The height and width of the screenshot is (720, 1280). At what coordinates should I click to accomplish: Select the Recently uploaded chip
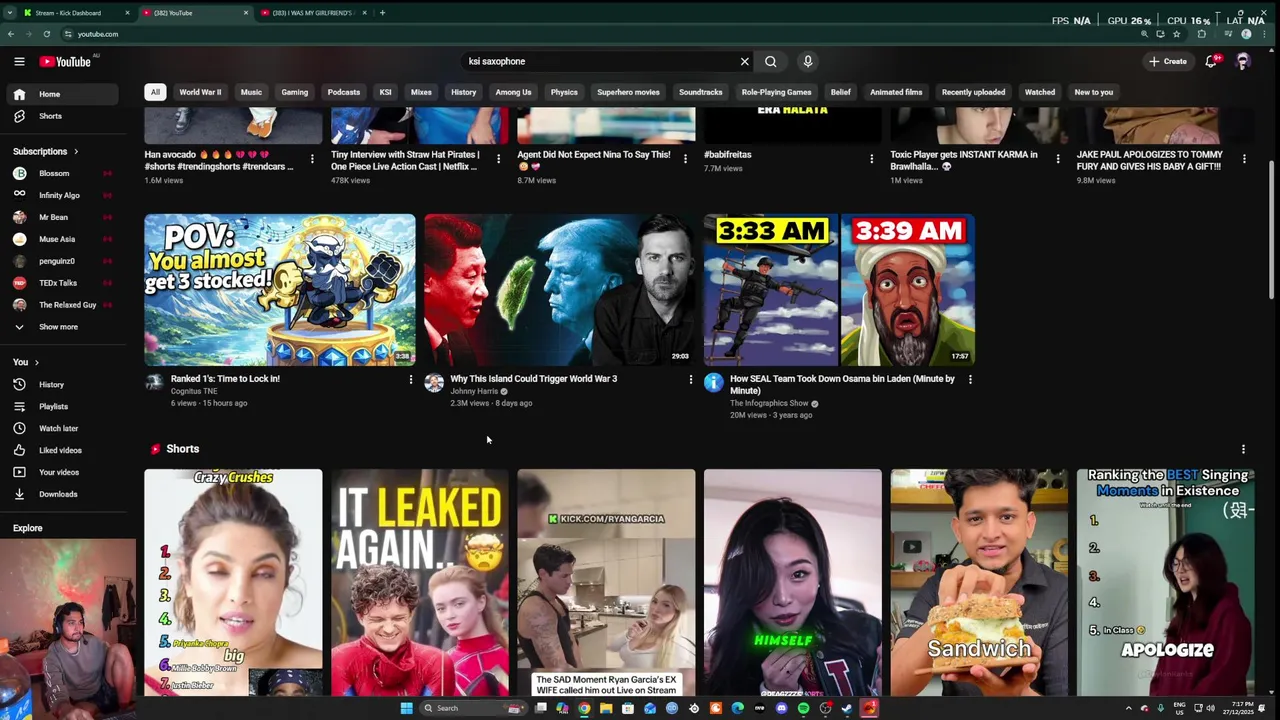point(973,92)
